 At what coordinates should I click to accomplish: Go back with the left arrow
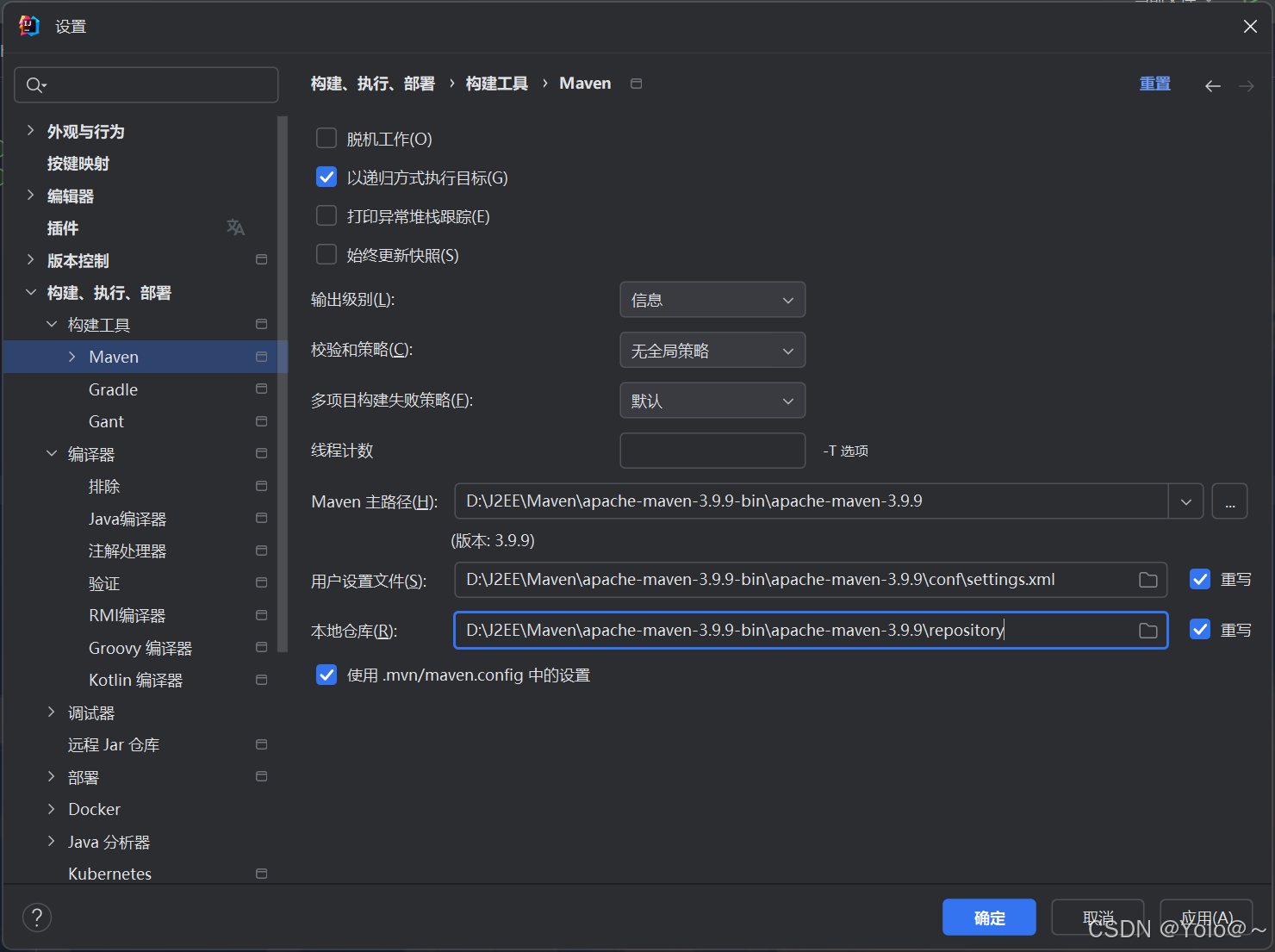coord(1213,85)
